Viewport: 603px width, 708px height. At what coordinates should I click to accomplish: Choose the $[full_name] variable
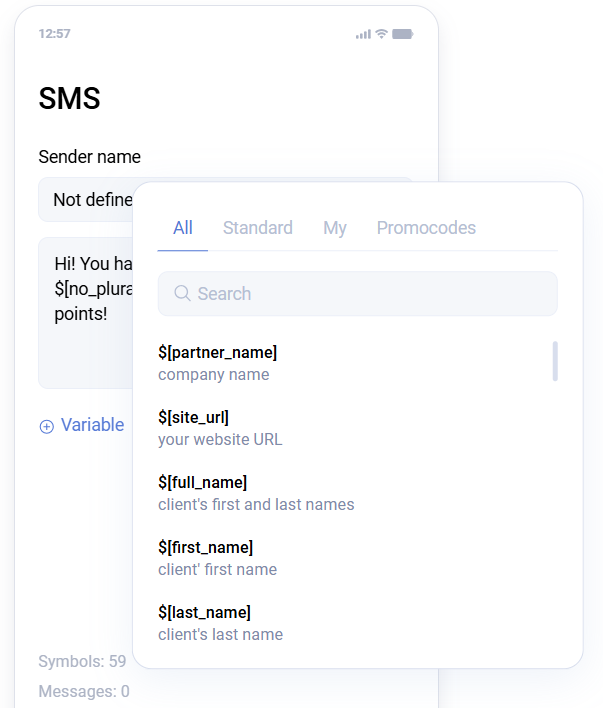(255, 492)
